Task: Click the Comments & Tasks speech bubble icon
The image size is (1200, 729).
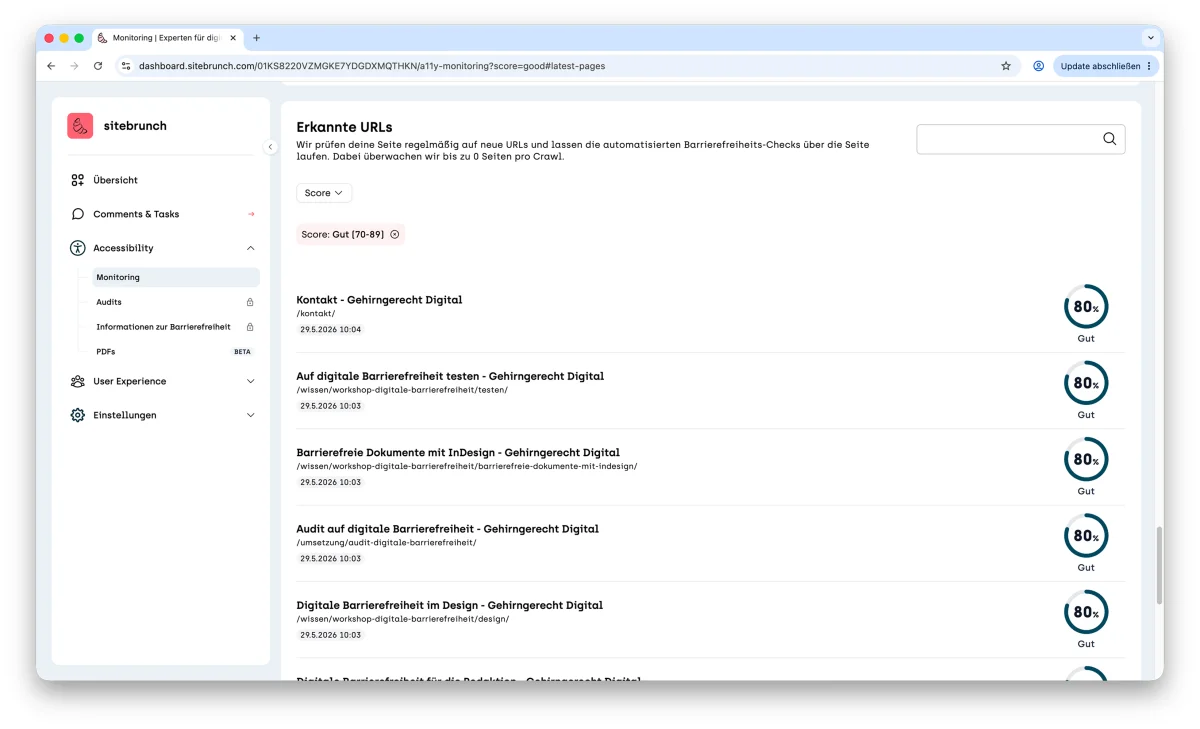Action: [x=78, y=214]
